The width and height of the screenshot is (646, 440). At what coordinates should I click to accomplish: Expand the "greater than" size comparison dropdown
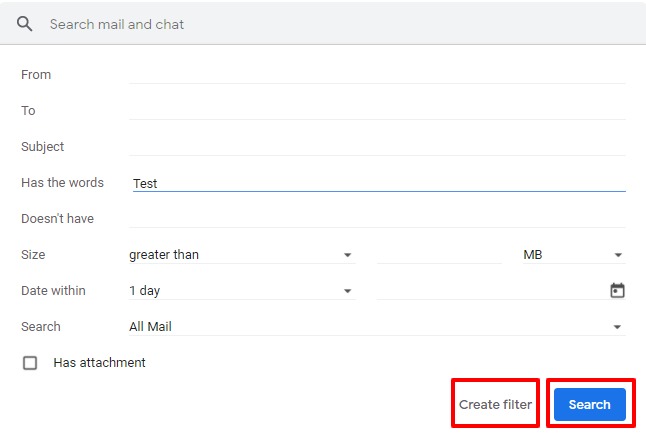(x=241, y=255)
